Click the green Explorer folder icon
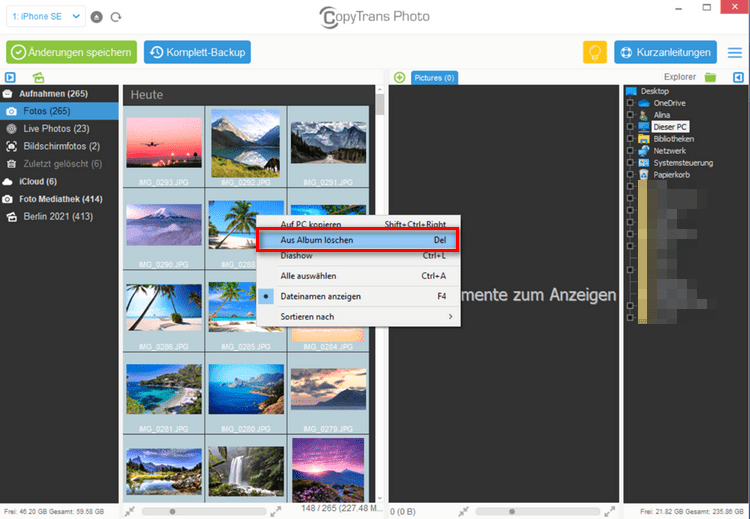Screen dimensions: 750x519 pos(710,77)
